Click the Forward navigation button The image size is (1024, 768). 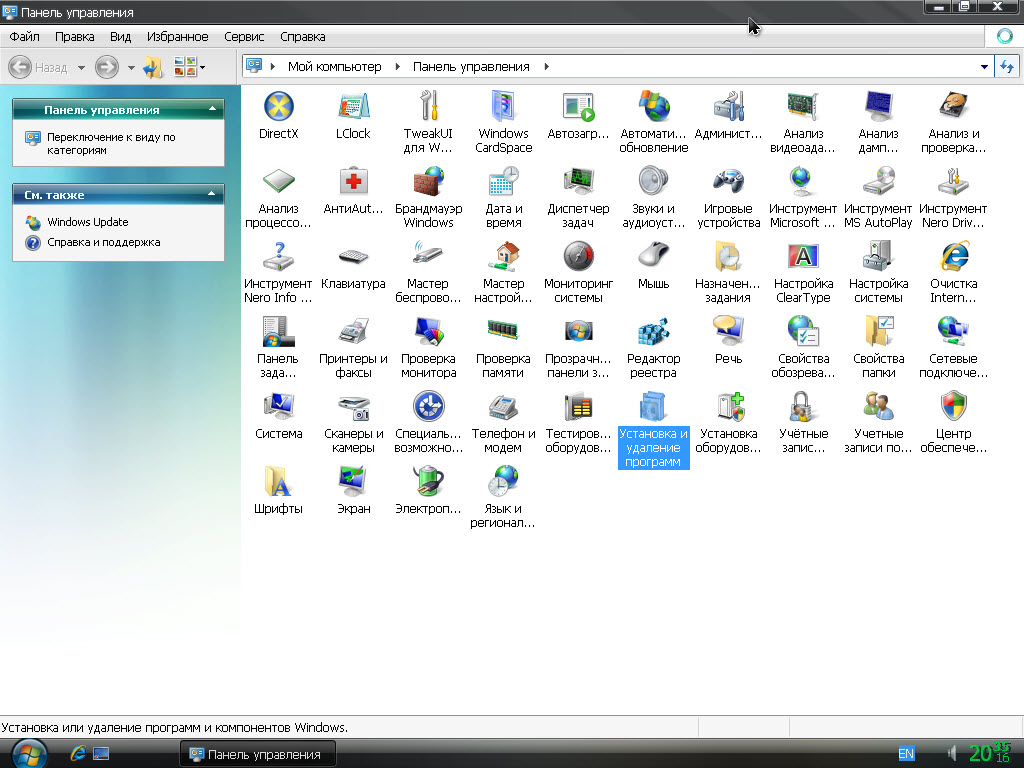tap(107, 67)
